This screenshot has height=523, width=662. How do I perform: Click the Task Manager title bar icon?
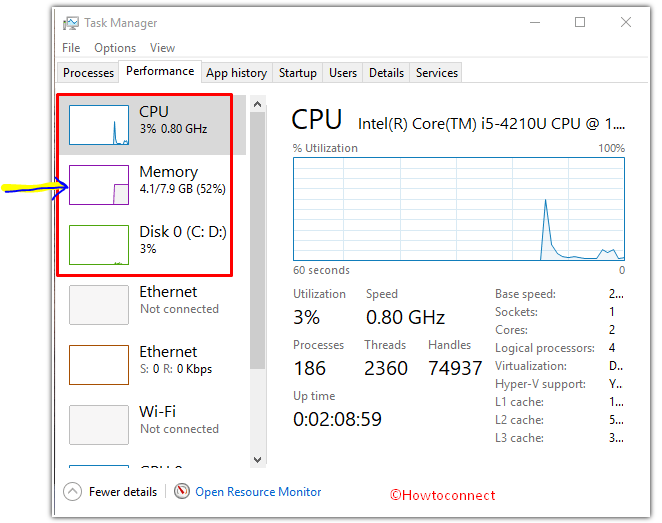[x=71, y=23]
